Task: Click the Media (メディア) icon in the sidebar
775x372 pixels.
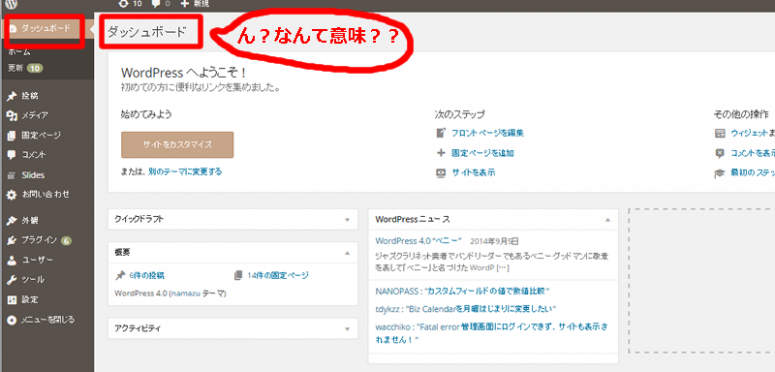Action: [12, 116]
